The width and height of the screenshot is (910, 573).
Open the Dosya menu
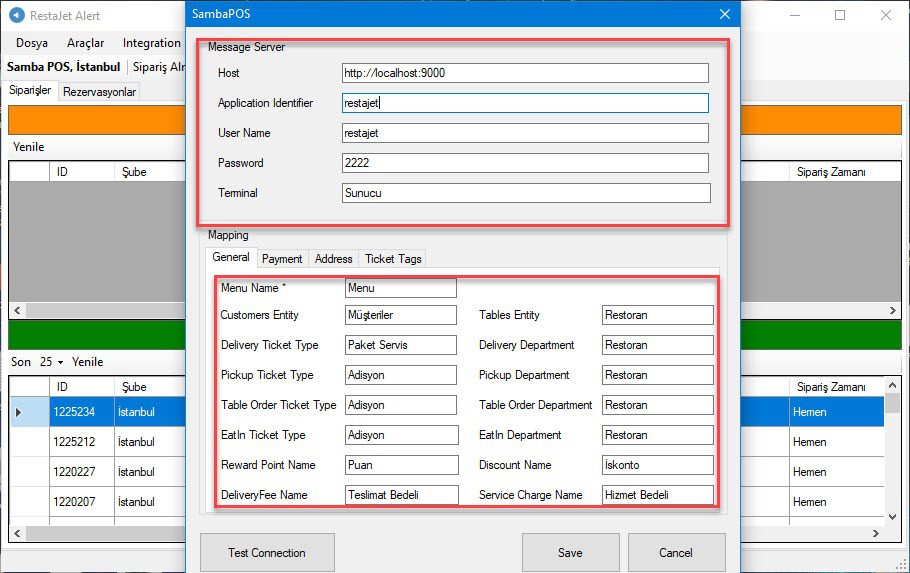point(32,43)
